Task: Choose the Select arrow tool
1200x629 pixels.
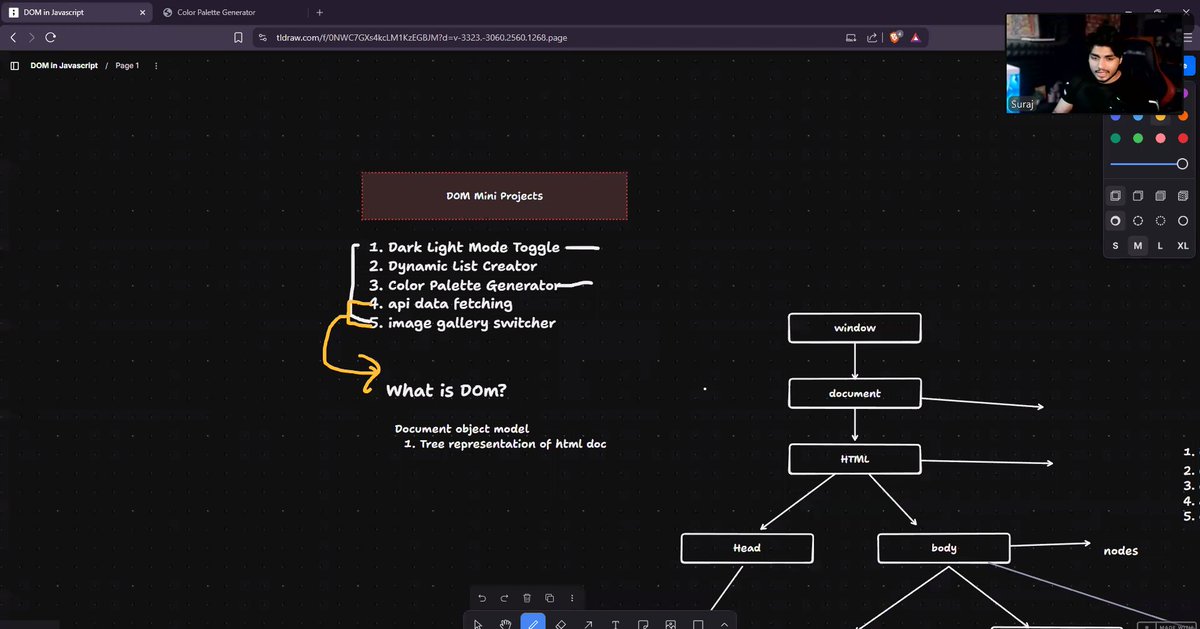Action: pos(478,624)
